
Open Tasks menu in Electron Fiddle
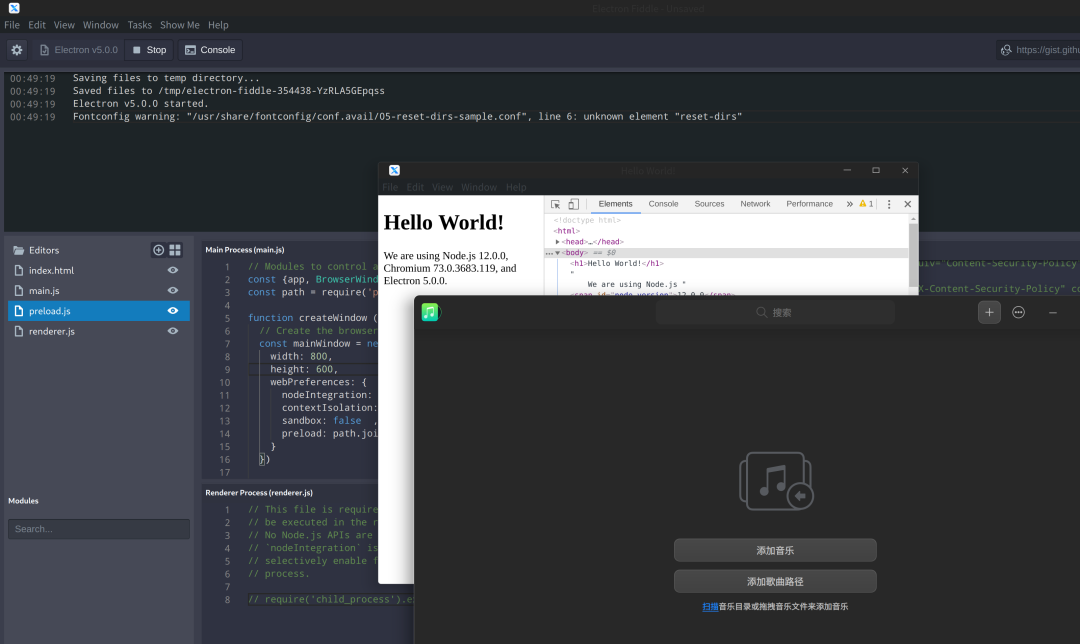pos(139,25)
